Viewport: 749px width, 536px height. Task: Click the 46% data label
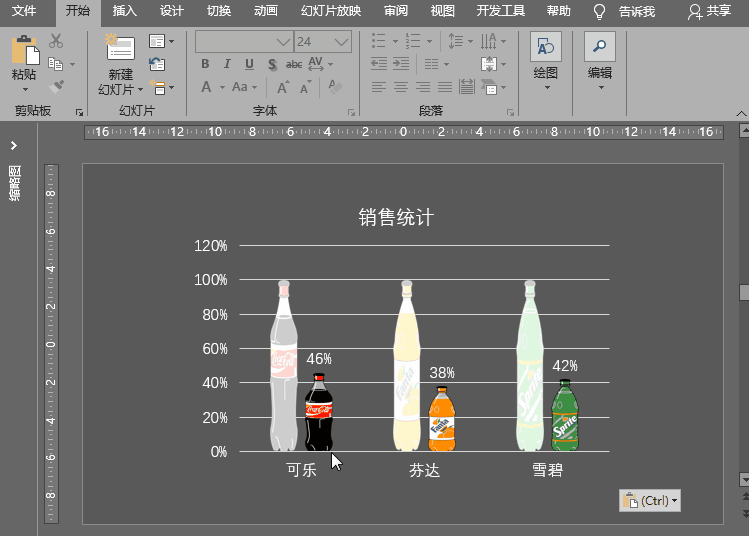coord(319,359)
